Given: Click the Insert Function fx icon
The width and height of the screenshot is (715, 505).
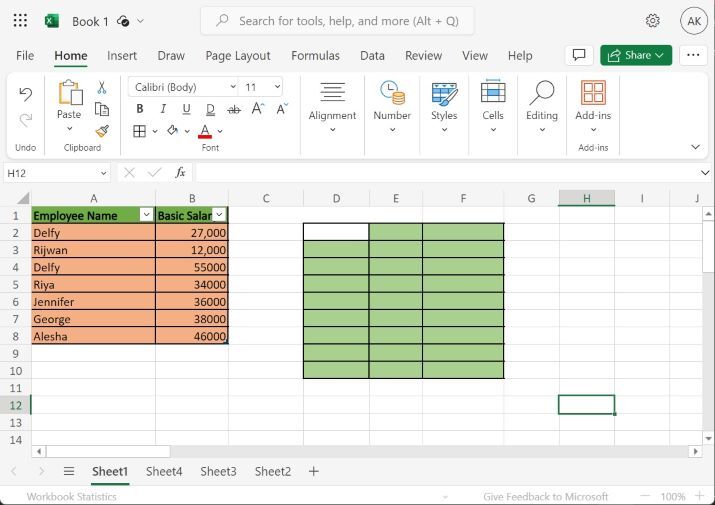Looking at the screenshot, I should 180,172.
